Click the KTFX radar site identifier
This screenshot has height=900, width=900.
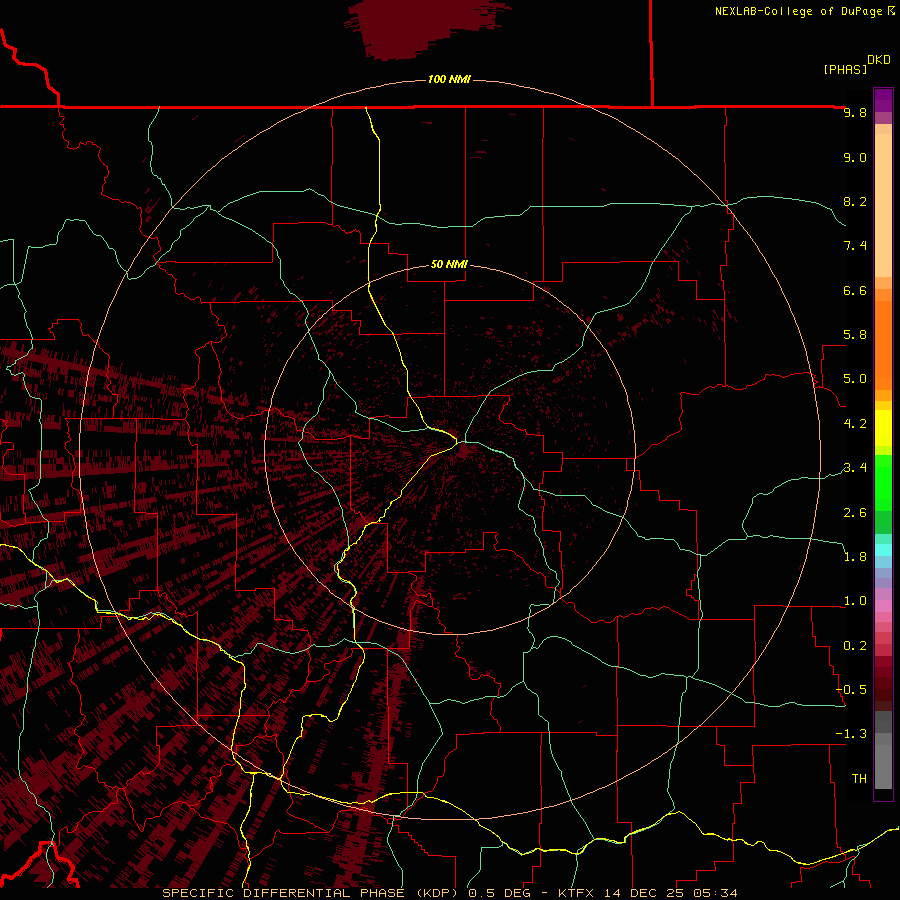click(x=577, y=893)
